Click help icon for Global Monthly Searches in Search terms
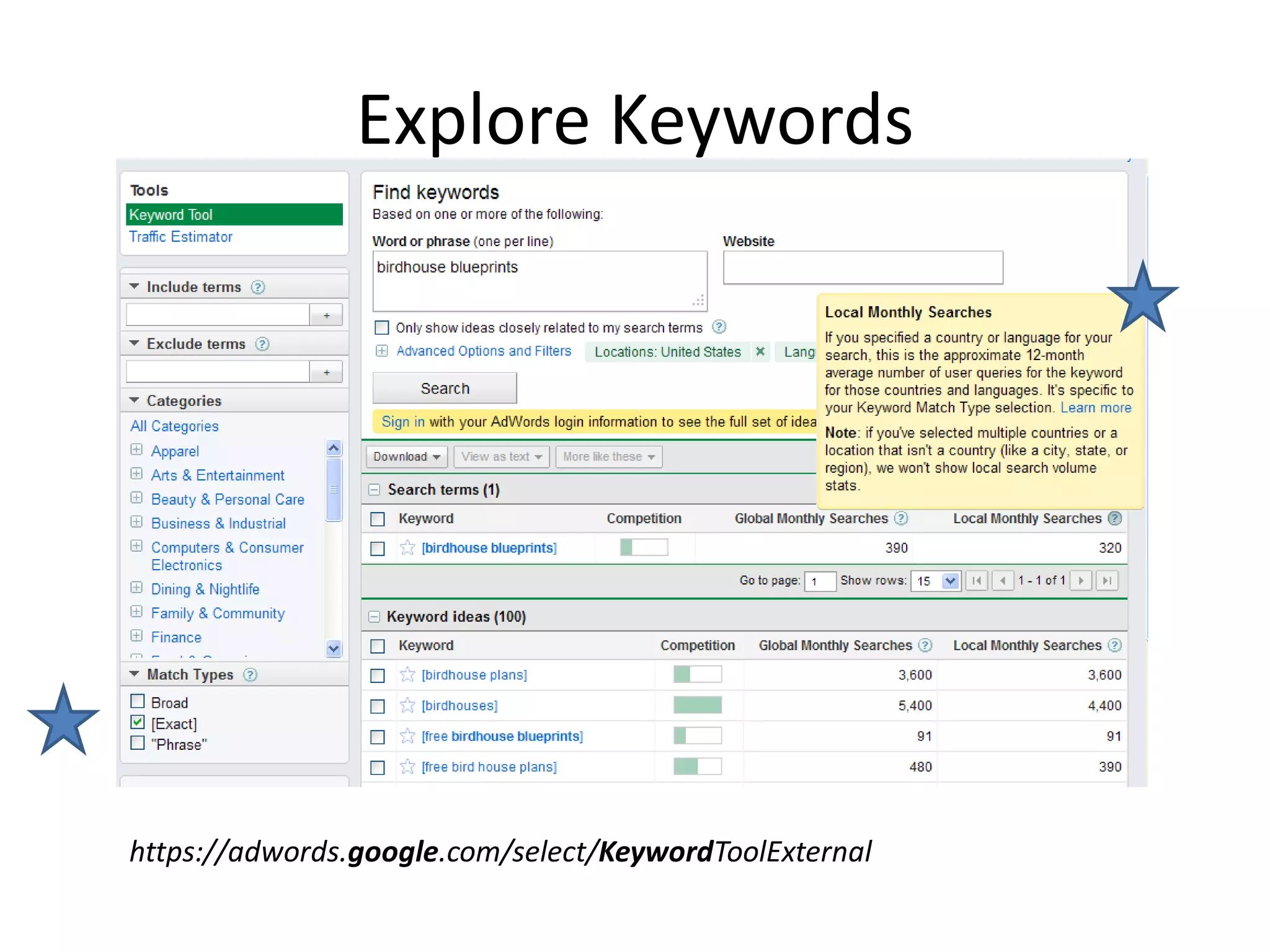1270x952 pixels. [x=902, y=518]
